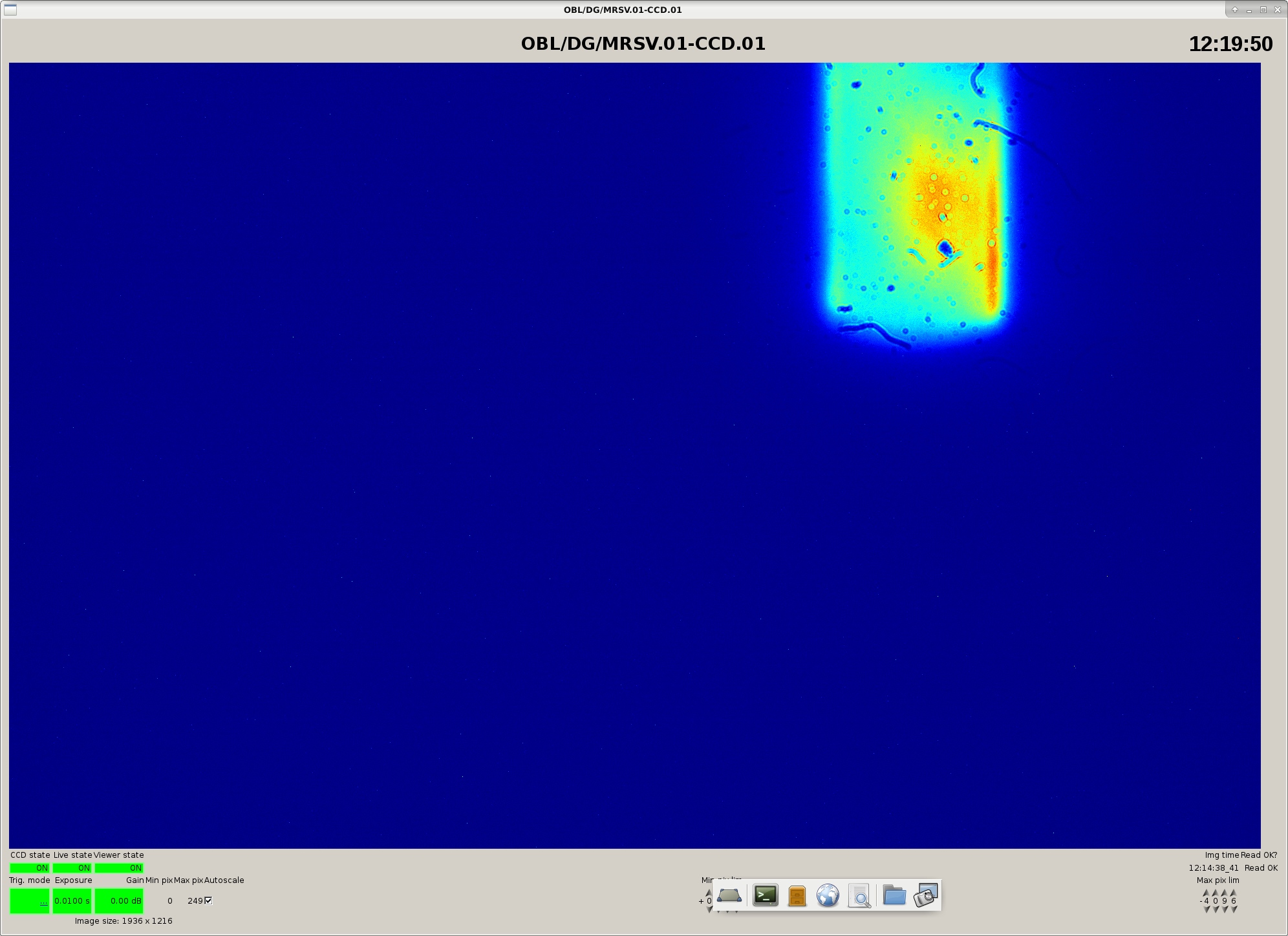Click the document search magnifier icon

859,896
